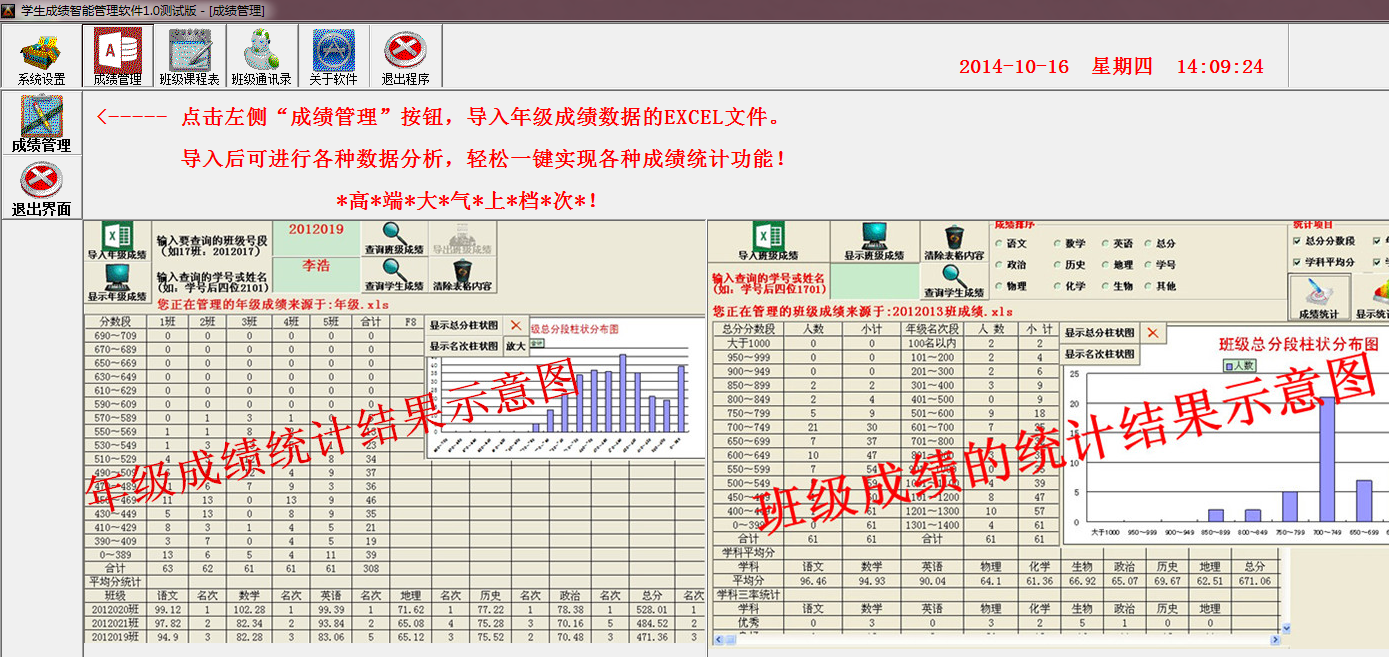Click the 2012021班 row label
The width and height of the screenshot is (1389, 657).
click(114, 623)
